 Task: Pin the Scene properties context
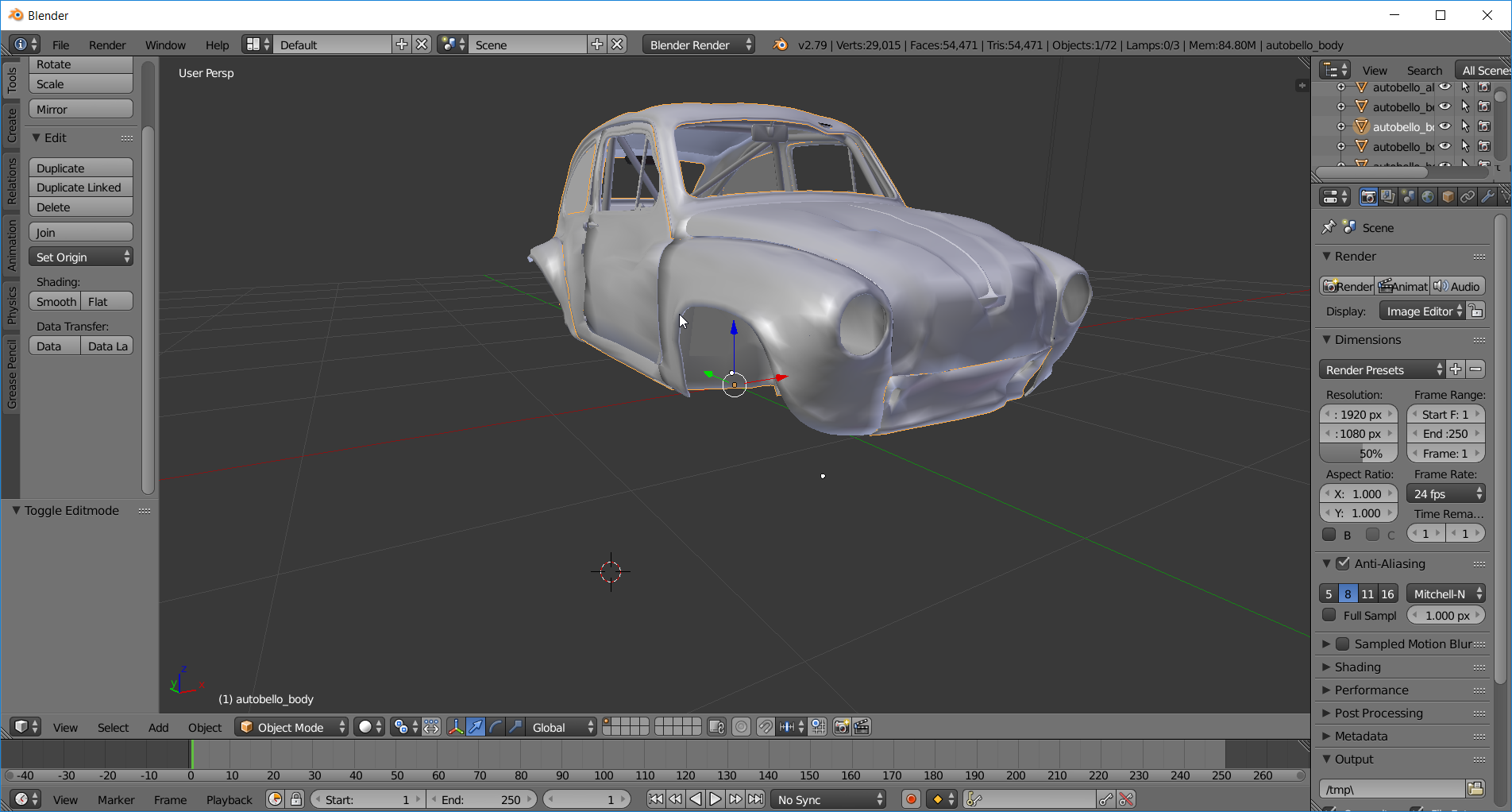[1329, 227]
